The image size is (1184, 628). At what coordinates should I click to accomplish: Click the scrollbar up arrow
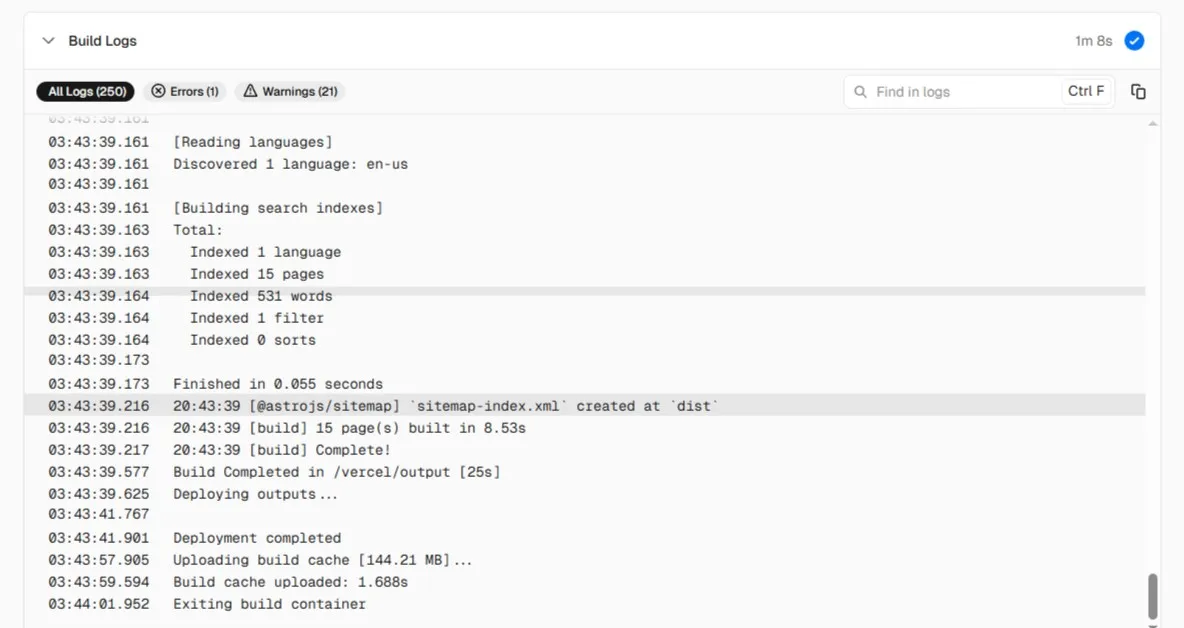tap(1152, 123)
